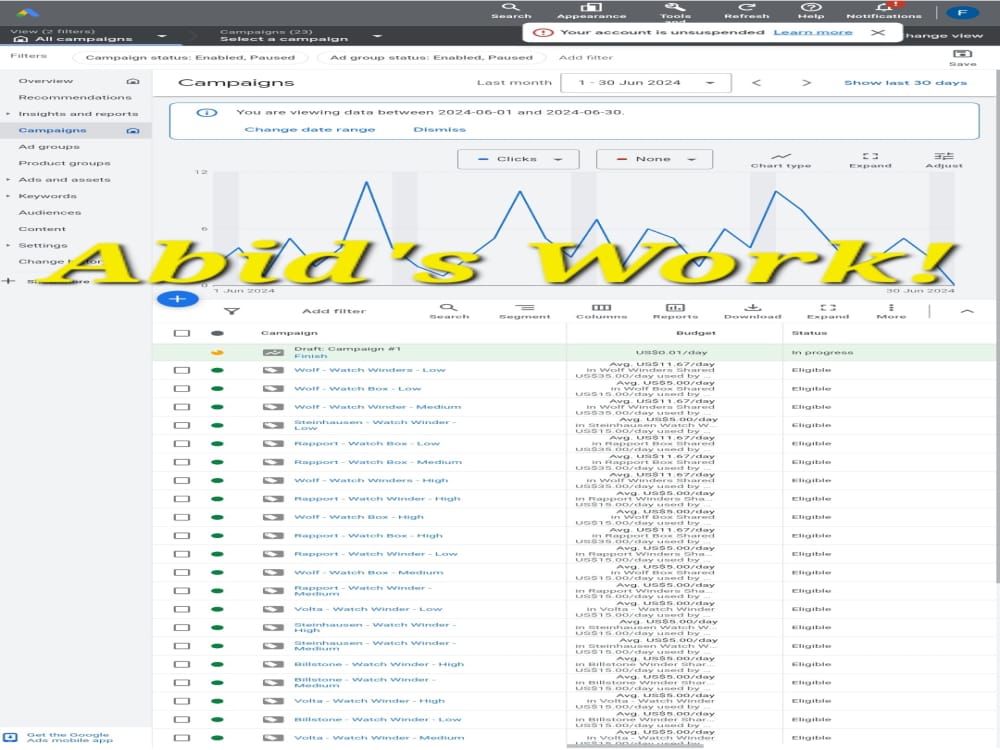Viewport: 1000px width, 750px height.
Task: Open the Appearance settings icon
Action: (x=591, y=10)
